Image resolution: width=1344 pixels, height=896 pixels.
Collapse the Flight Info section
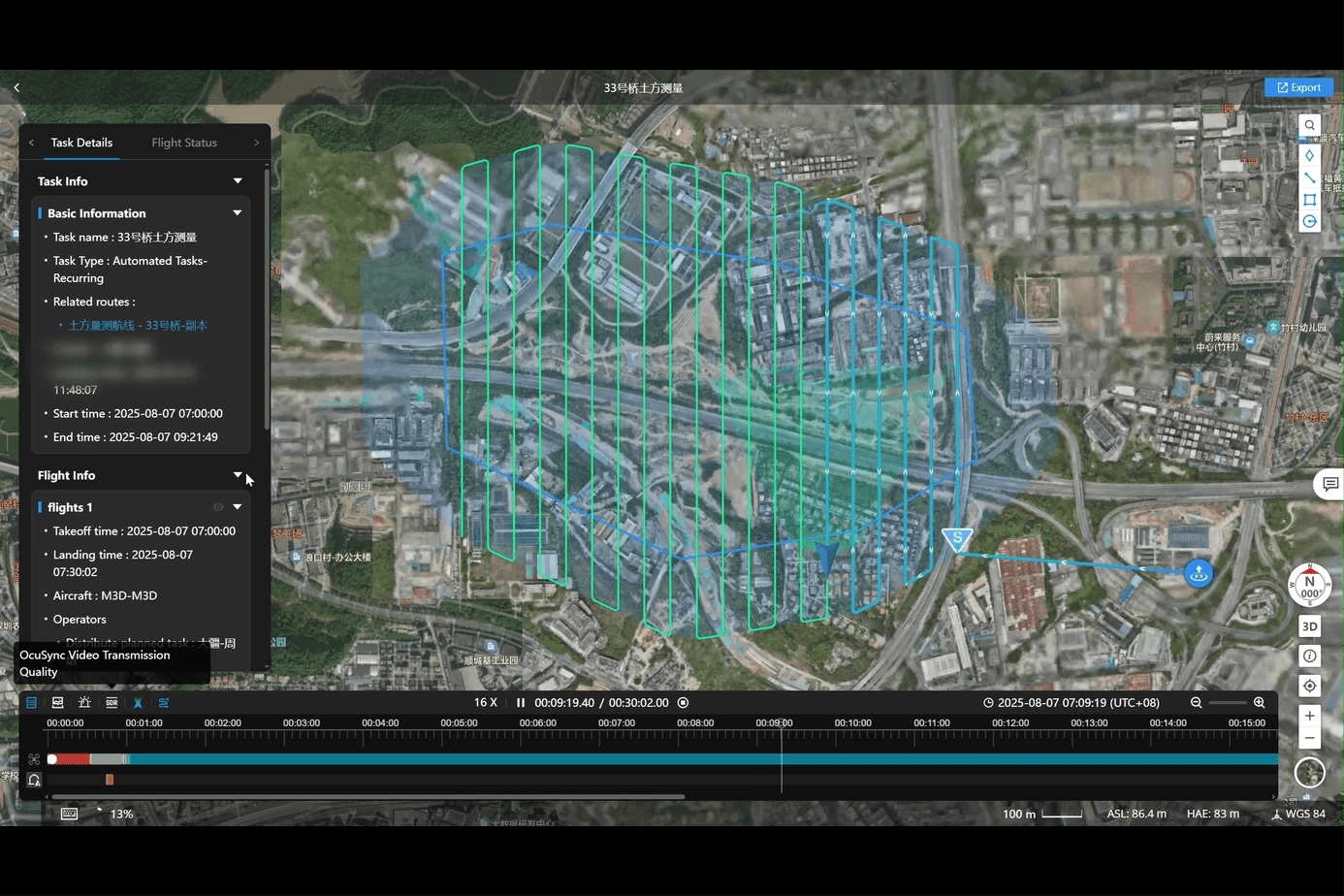pyautogui.click(x=238, y=475)
